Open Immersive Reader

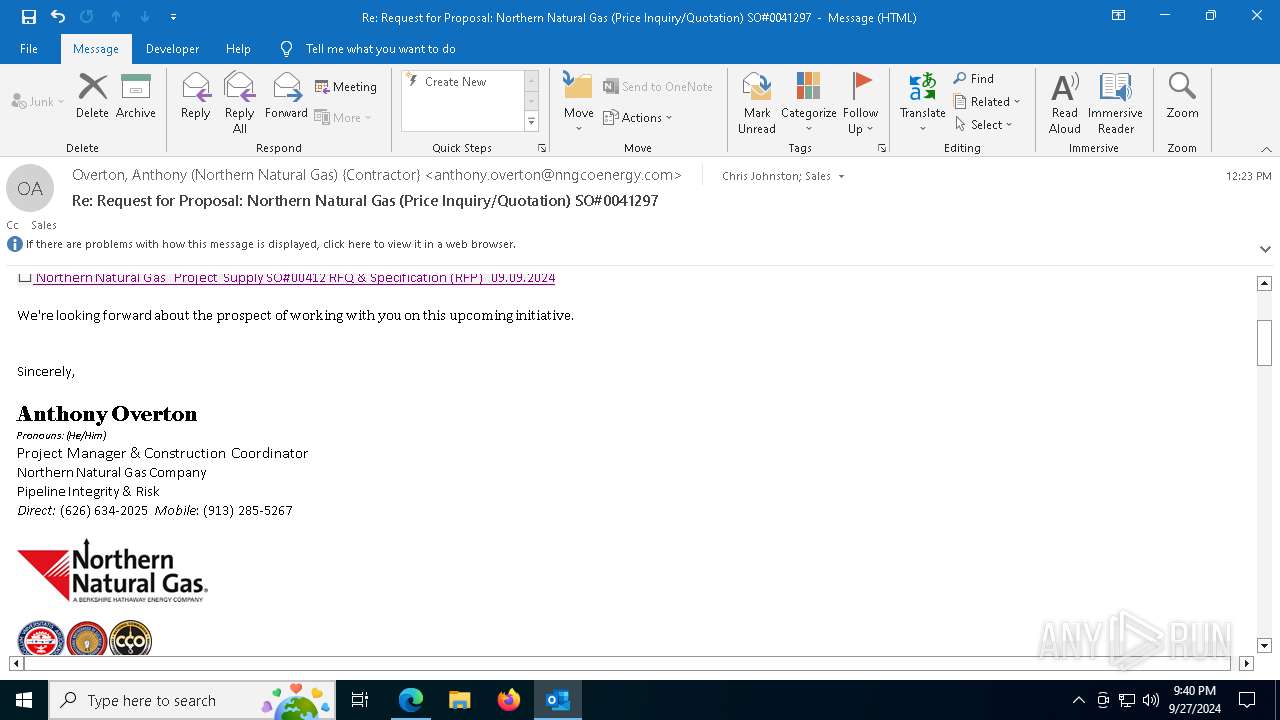(1116, 103)
